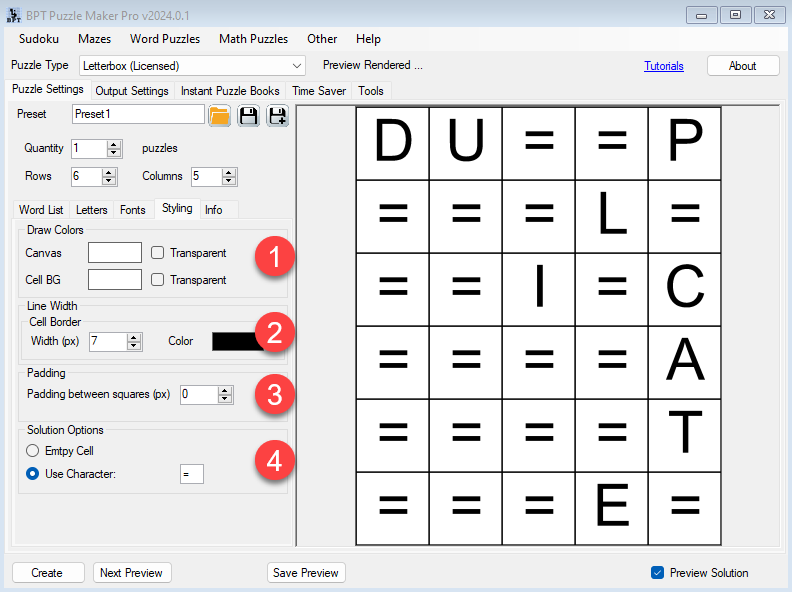Click the Use Character input field
This screenshot has height=592, width=792.
pos(191,474)
